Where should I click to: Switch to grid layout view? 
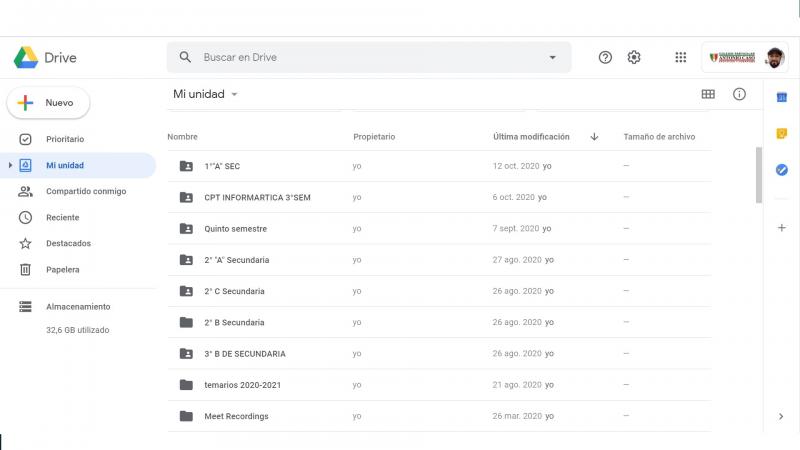[708, 94]
